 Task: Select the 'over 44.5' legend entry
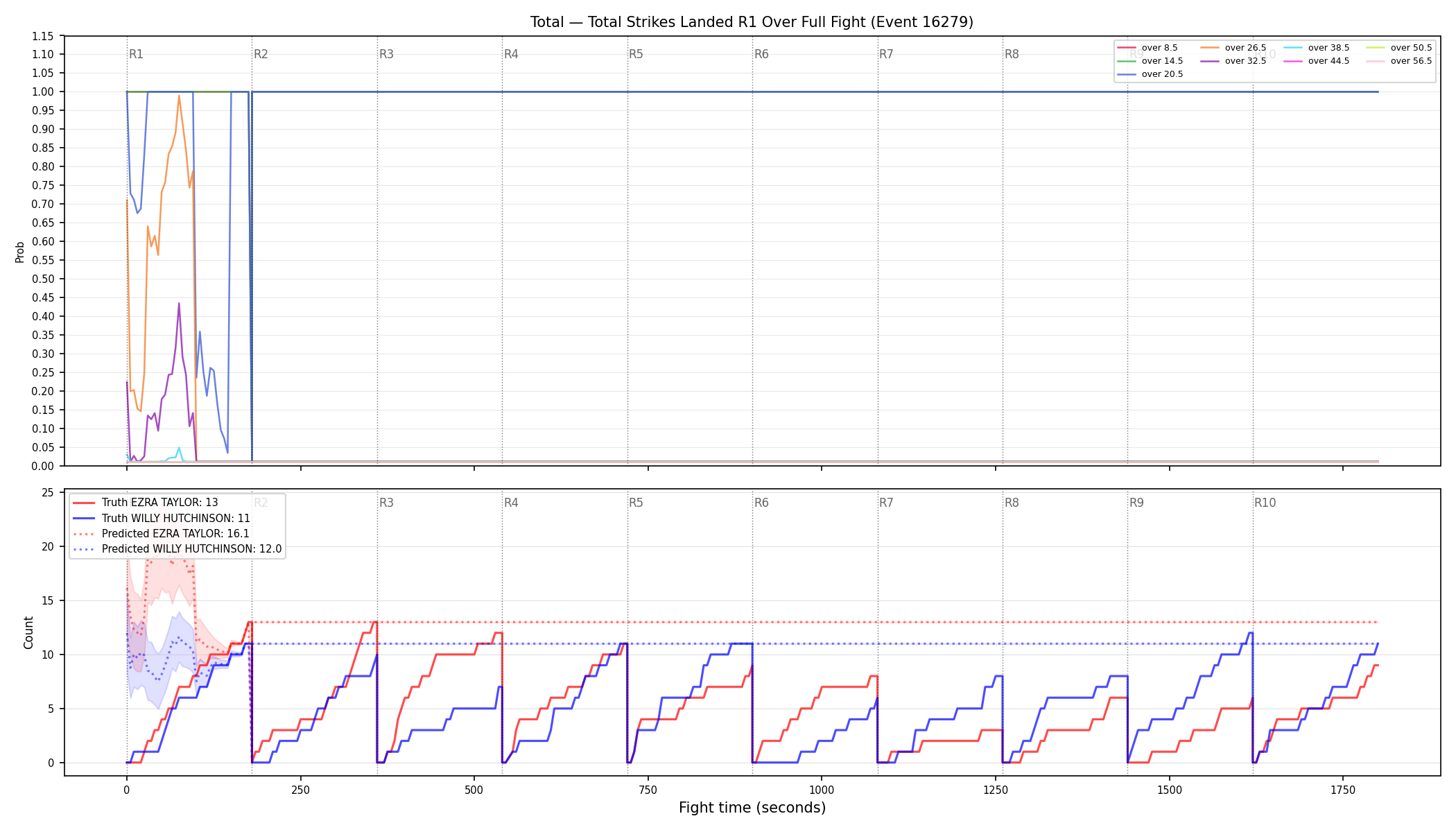(1317, 61)
